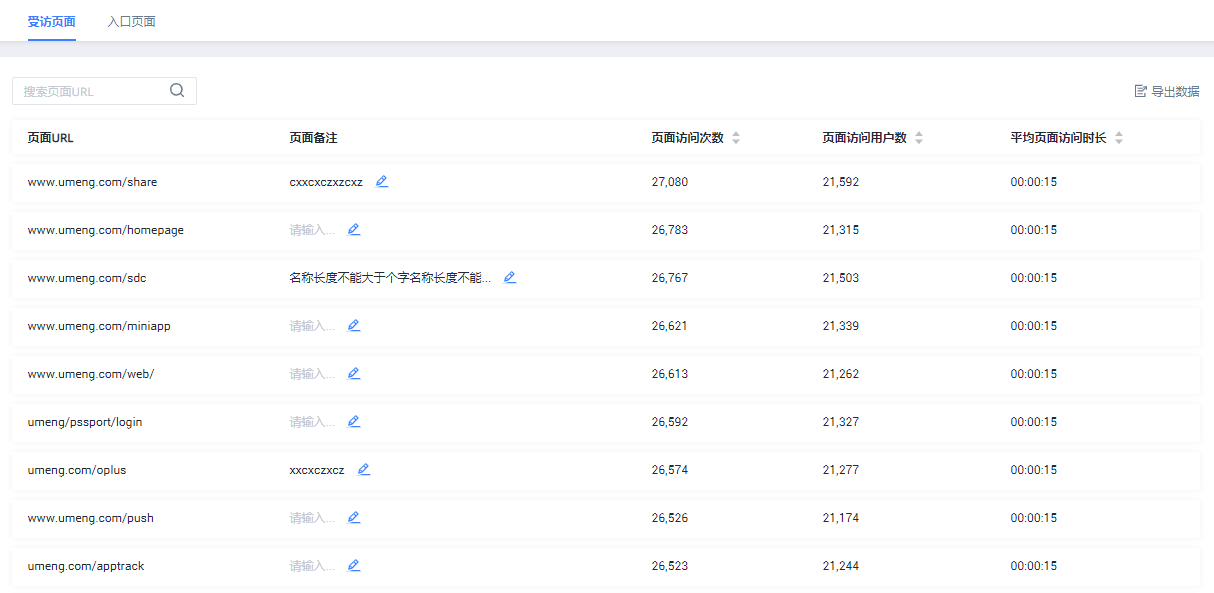Click pencil icon in www.umeng.com/sdc row

click(x=510, y=278)
